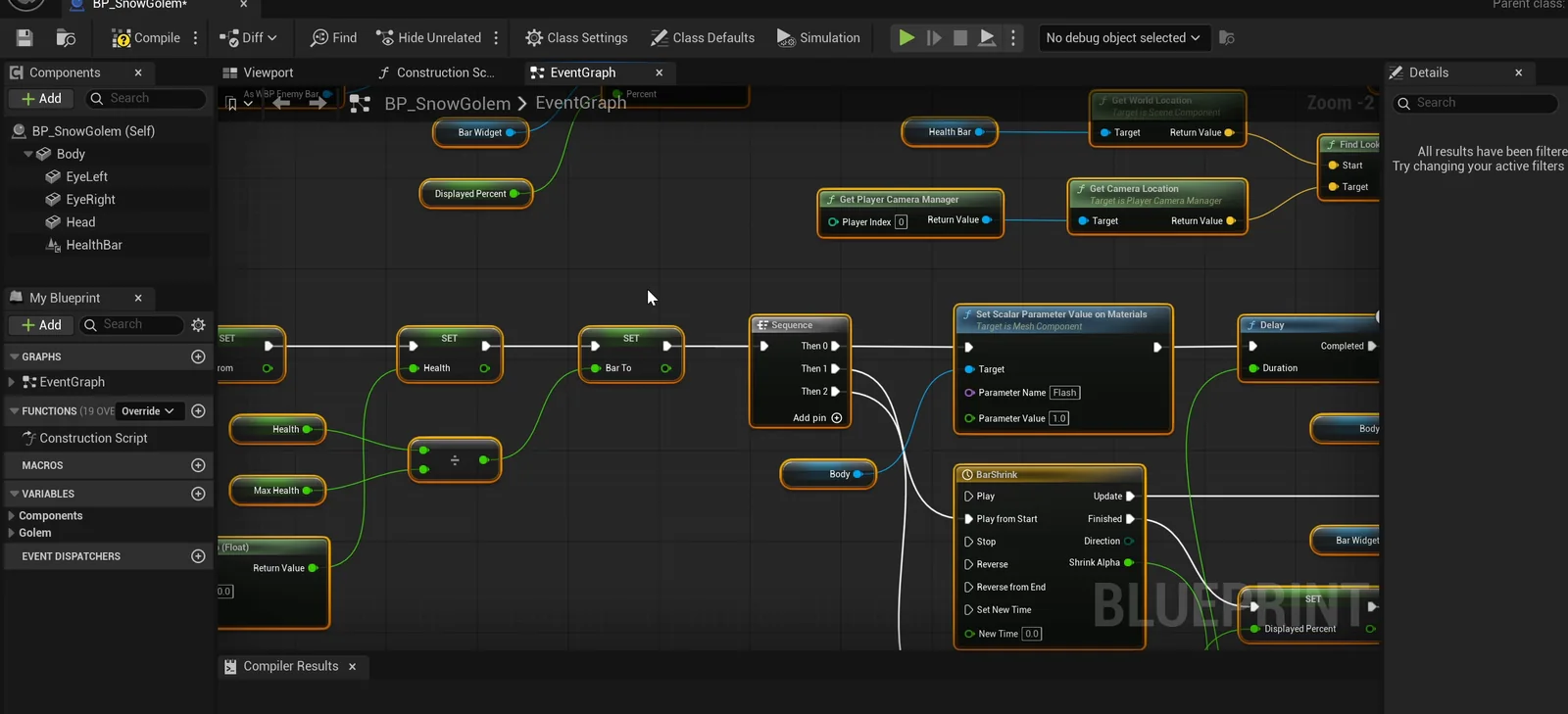Add a new graph
The width and height of the screenshot is (1568, 714).
click(x=198, y=357)
